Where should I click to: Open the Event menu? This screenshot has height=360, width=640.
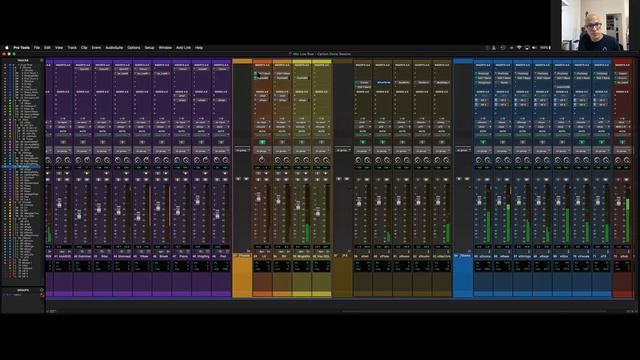96,48
